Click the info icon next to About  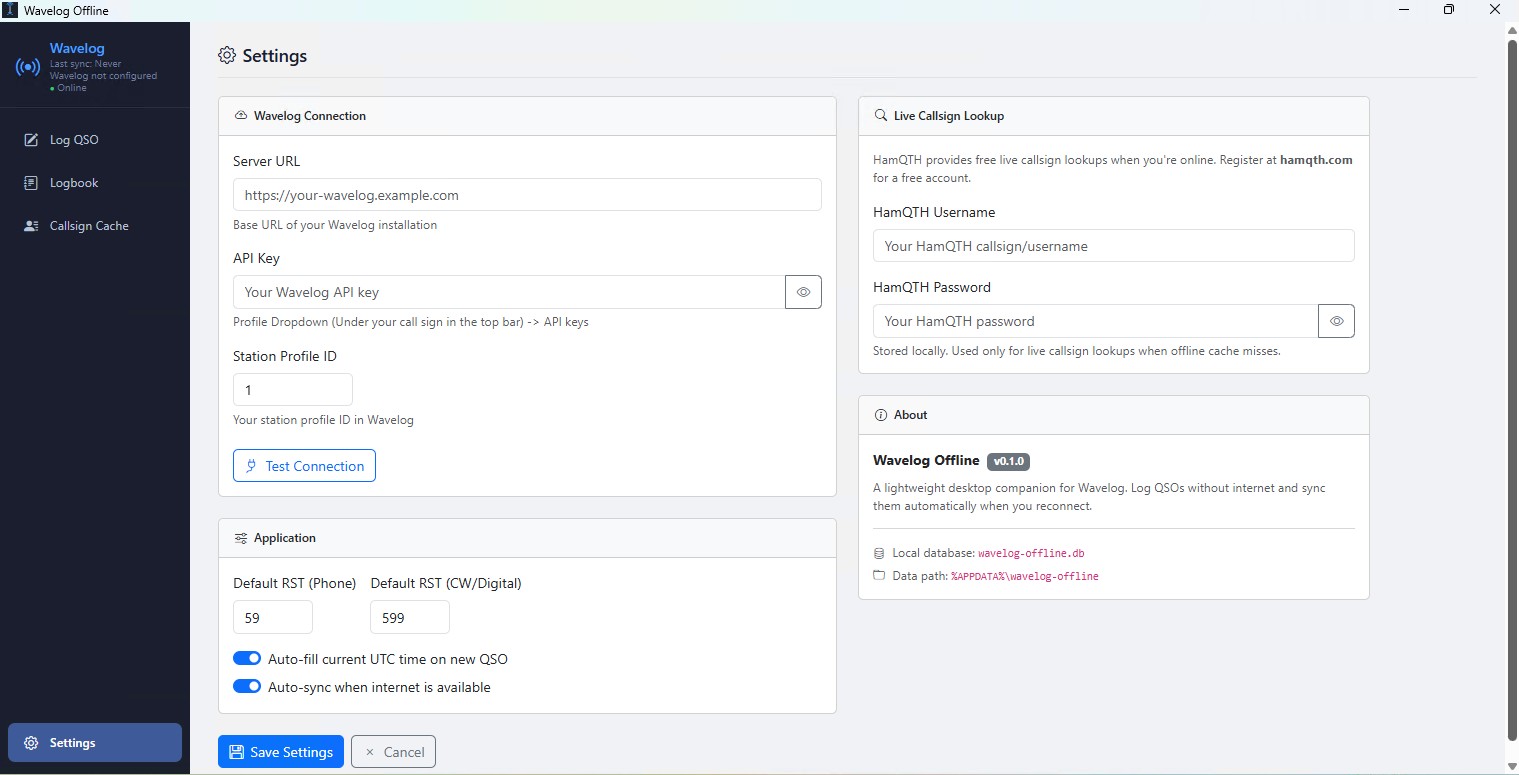coord(881,415)
